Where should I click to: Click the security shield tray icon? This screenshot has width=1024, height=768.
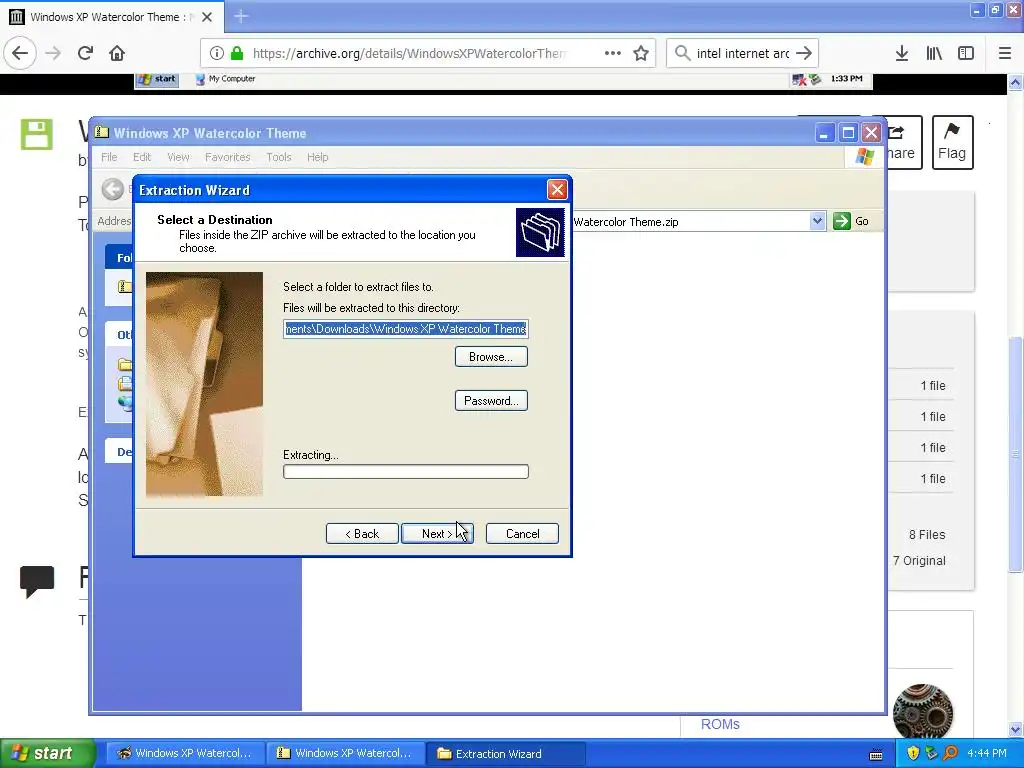[x=913, y=753]
